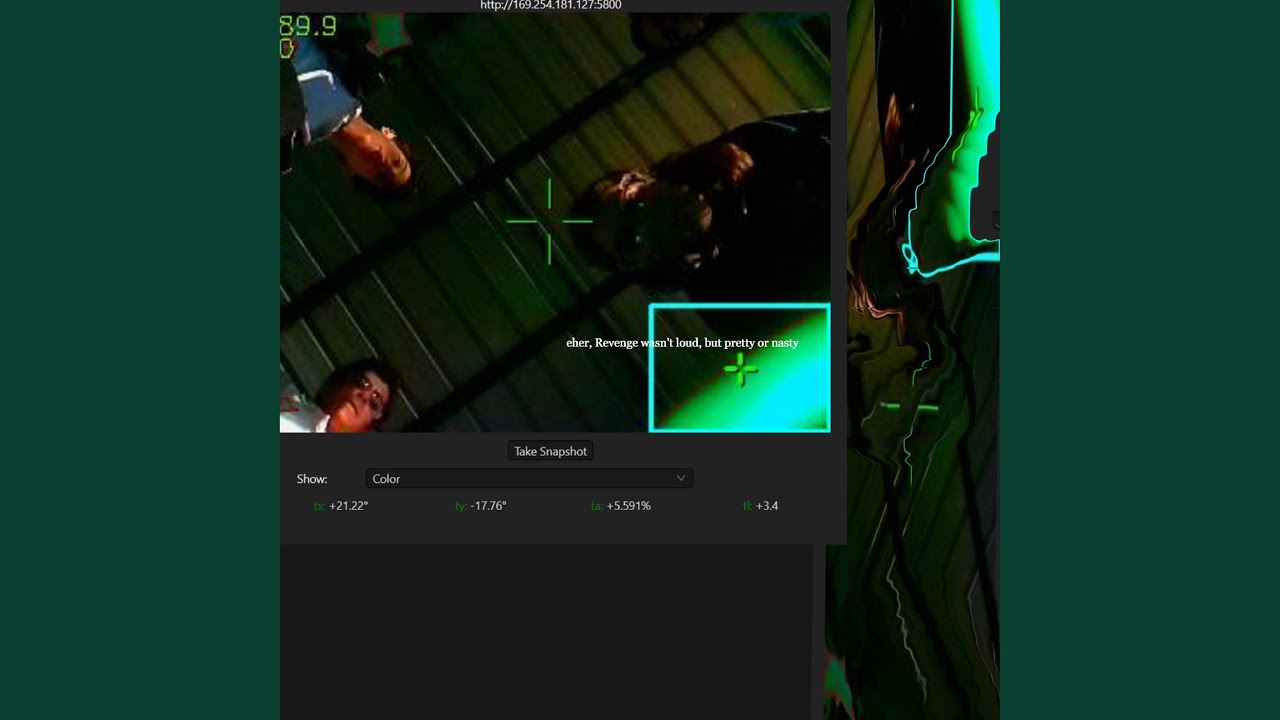Click the 89.9 readout on the feed
Screen dimensions: 1280x720
coord(308,26)
